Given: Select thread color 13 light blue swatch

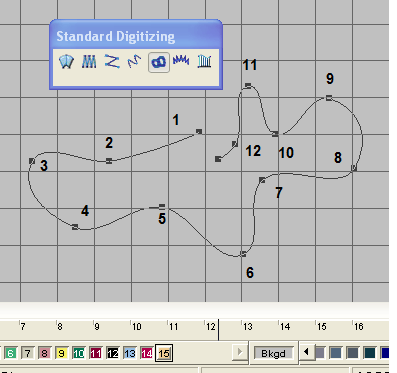Looking at the screenshot, I should [x=130, y=353].
